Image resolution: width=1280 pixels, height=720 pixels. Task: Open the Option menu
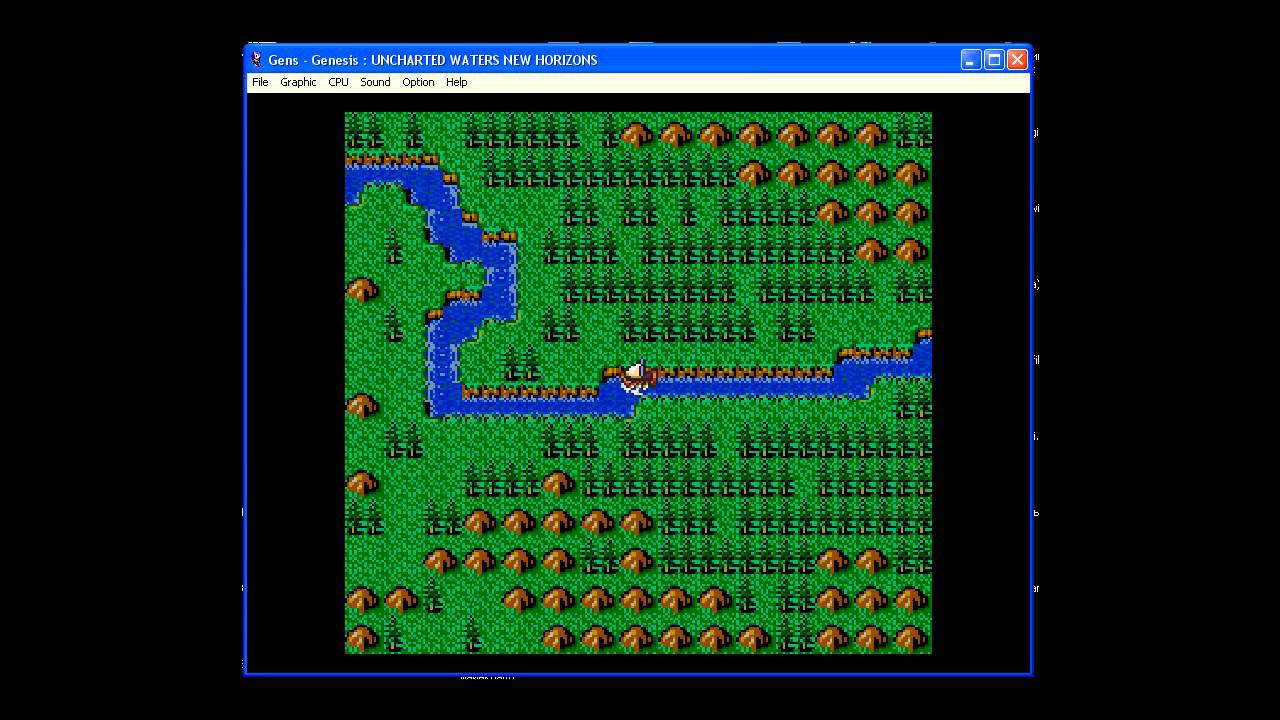[418, 82]
